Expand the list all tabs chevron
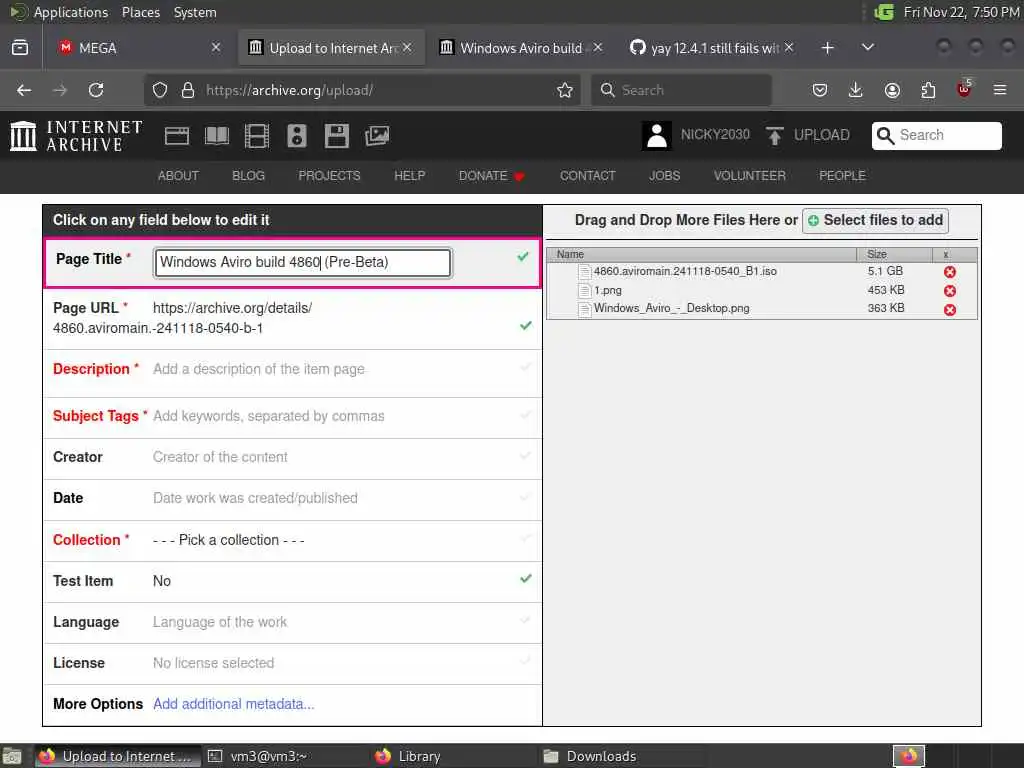 [x=868, y=48]
